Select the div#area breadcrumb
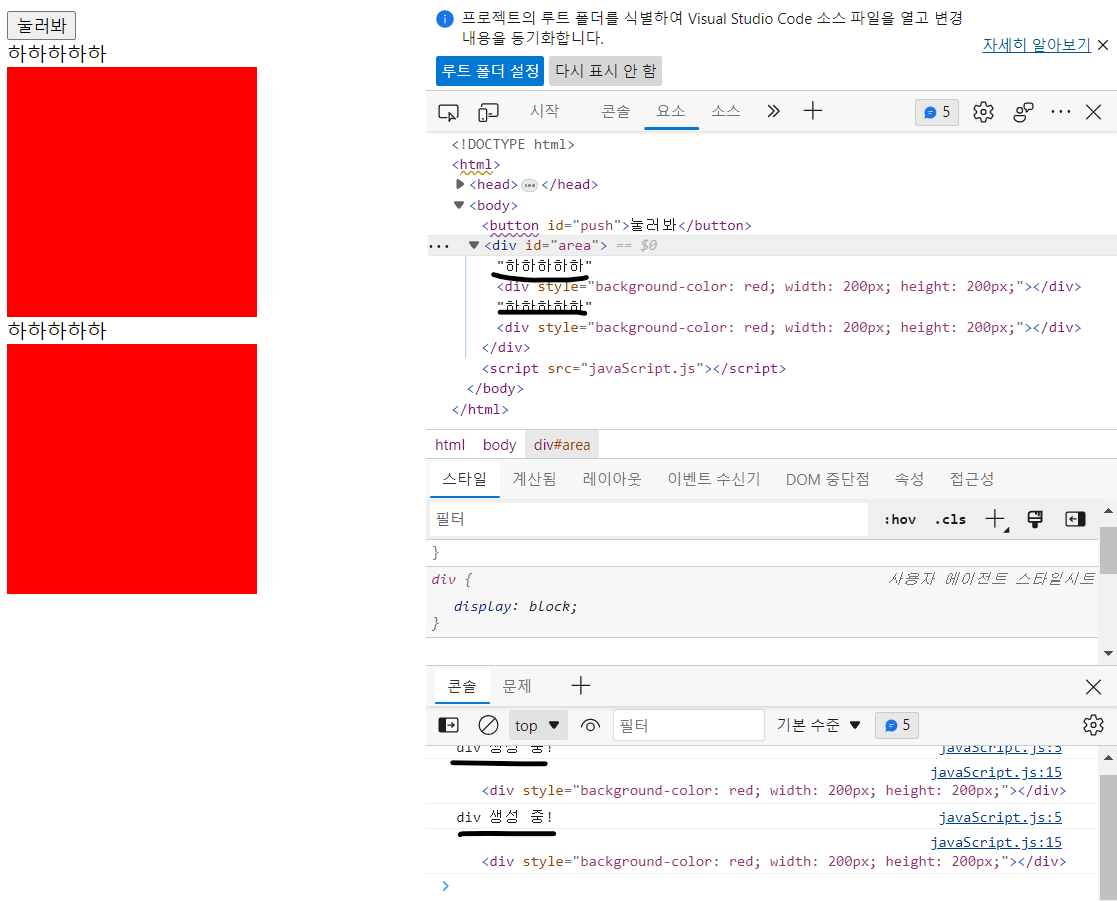 (562, 444)
